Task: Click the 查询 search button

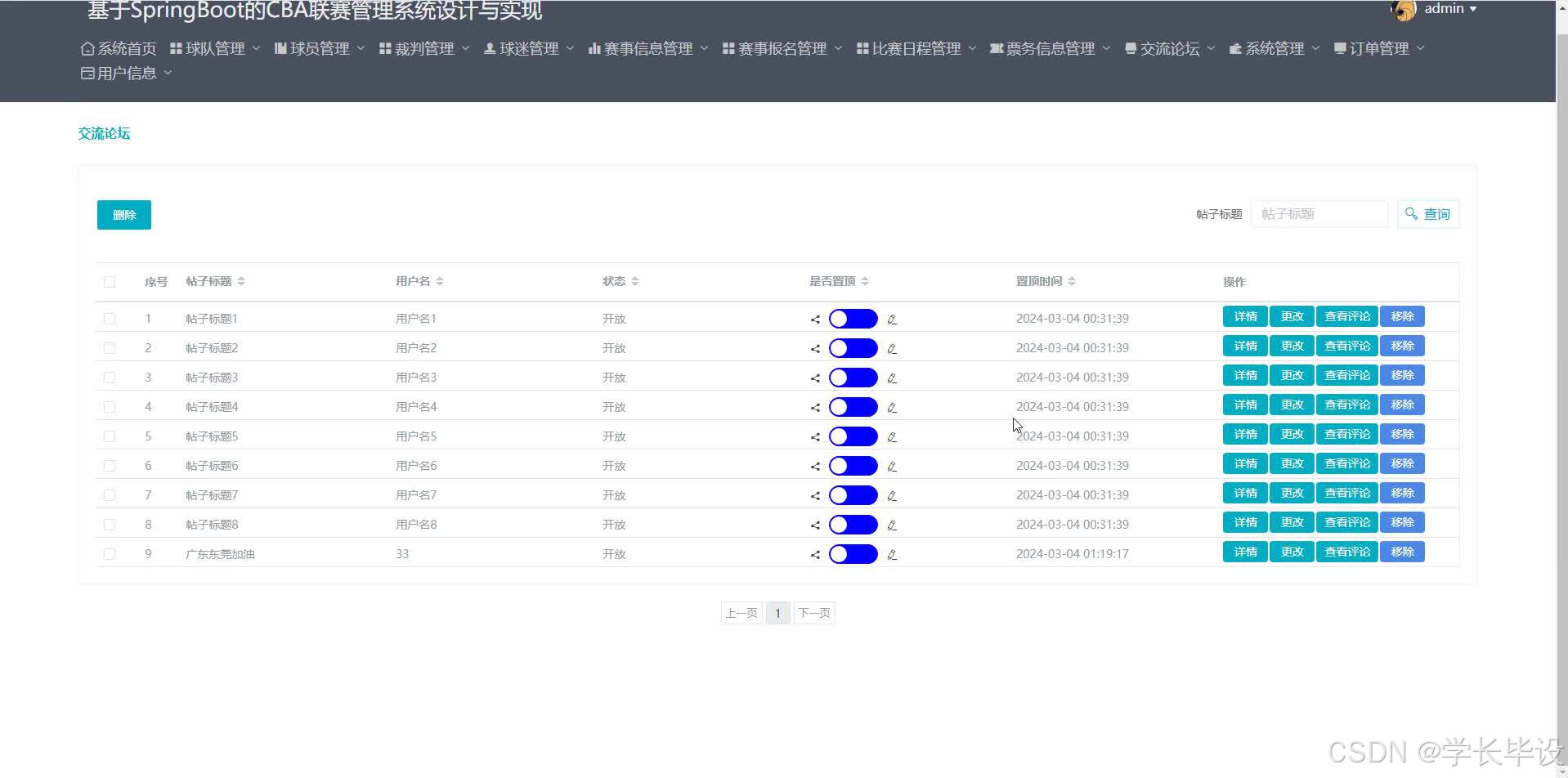Action: 1428,214
